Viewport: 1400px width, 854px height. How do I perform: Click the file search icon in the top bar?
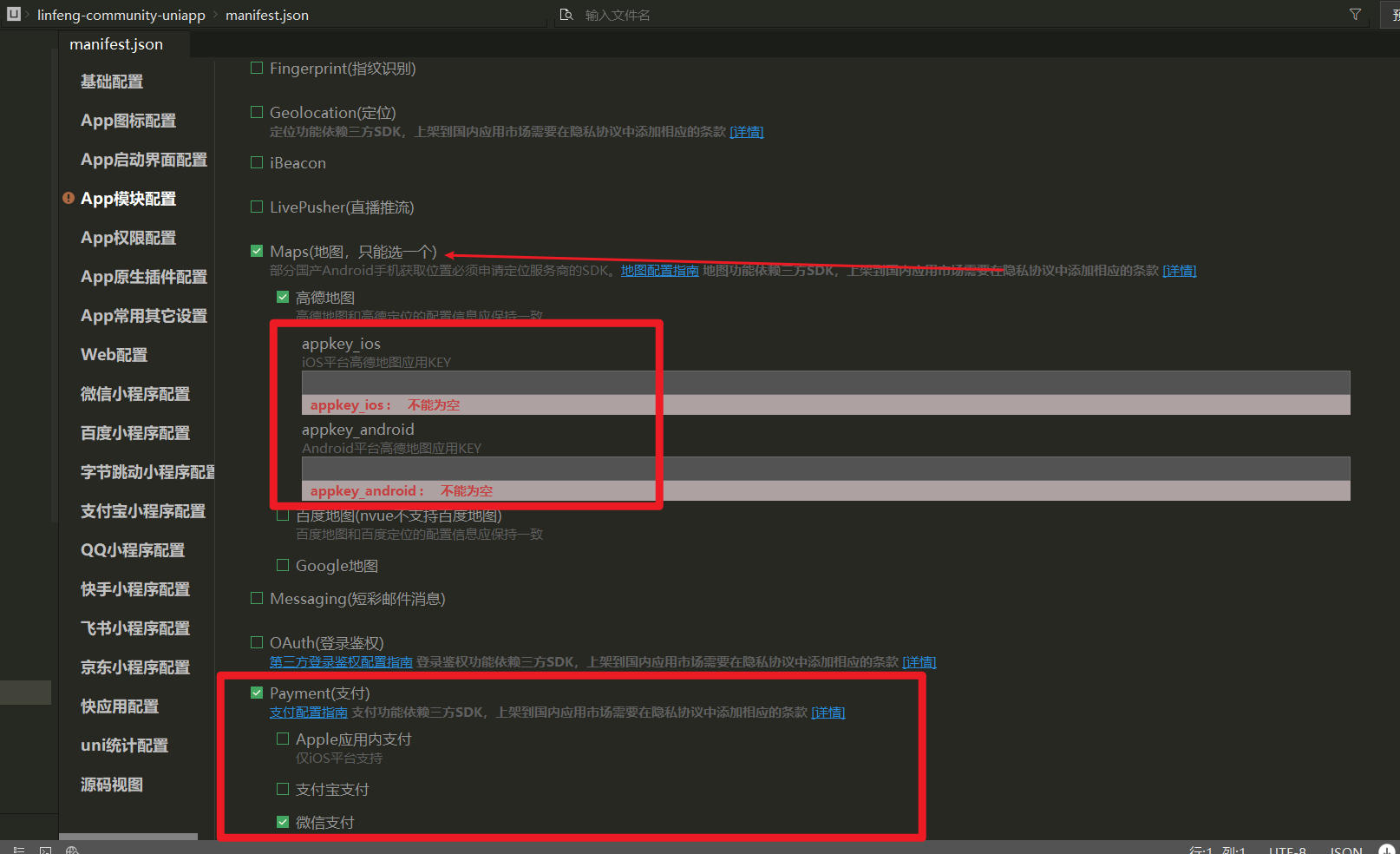tap(566, 15)
